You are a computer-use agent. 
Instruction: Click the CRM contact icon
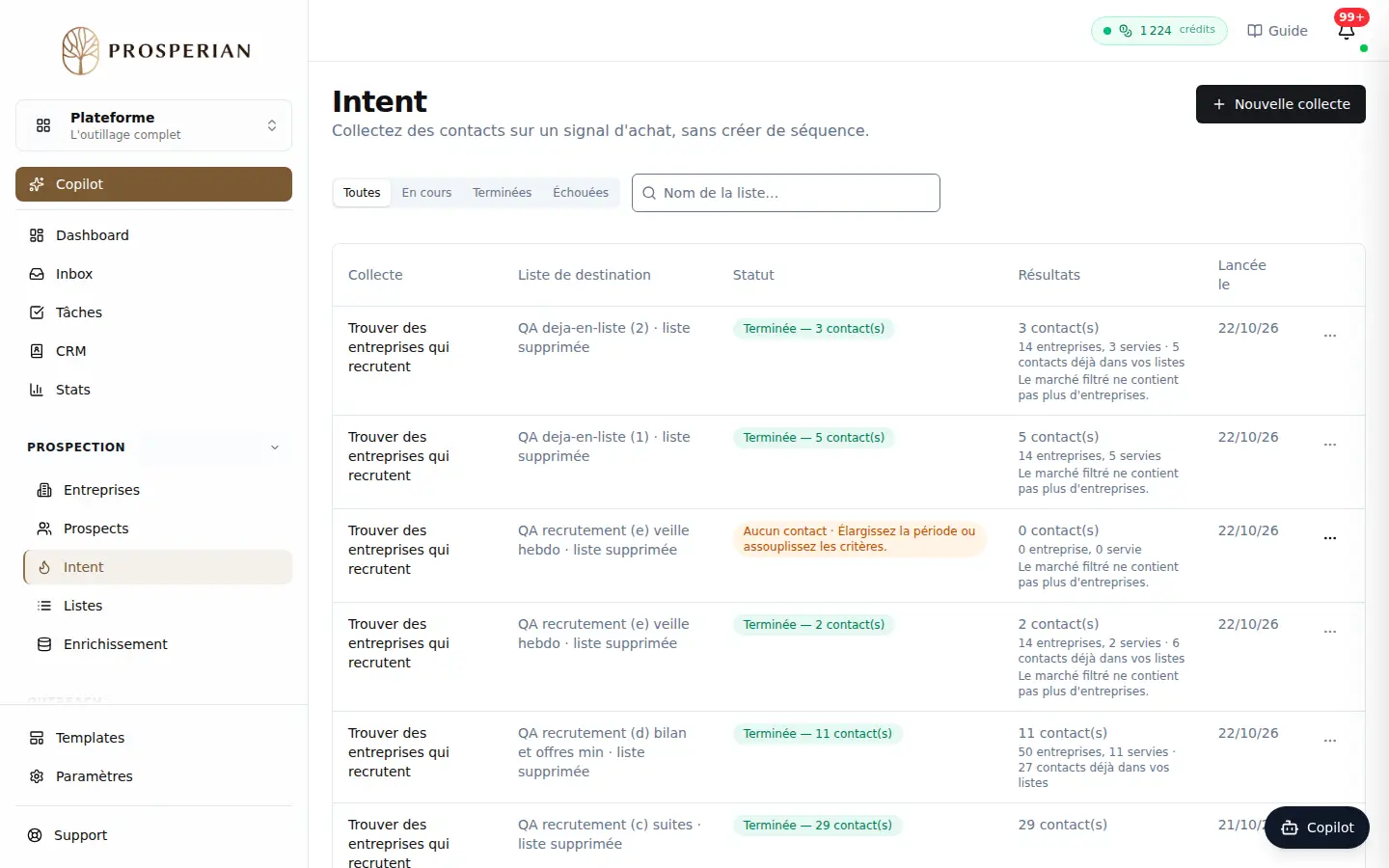[37, 351]
